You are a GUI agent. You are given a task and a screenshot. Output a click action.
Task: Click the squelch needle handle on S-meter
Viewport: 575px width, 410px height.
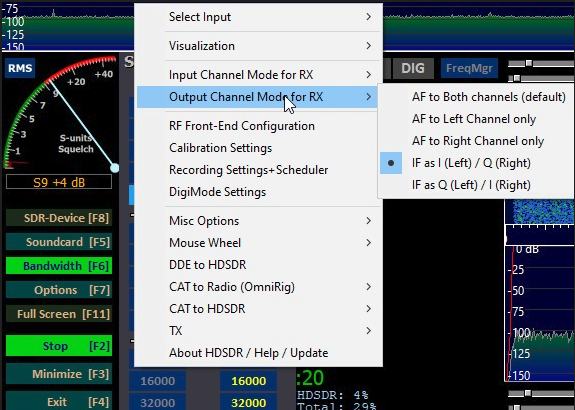point(114,168)
